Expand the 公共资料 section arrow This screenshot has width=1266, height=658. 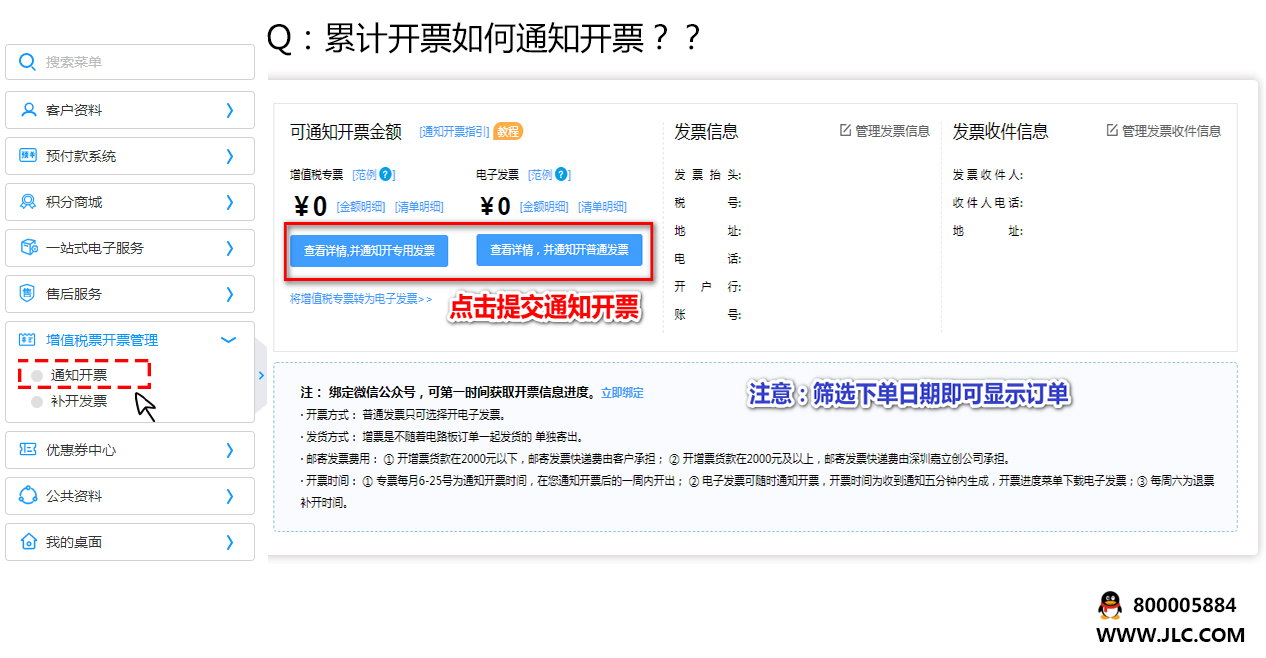(232, 497)
